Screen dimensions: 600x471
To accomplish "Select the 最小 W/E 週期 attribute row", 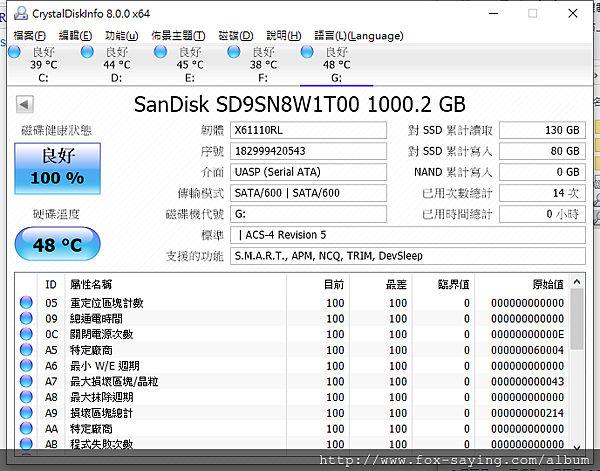I will (292, 366).
